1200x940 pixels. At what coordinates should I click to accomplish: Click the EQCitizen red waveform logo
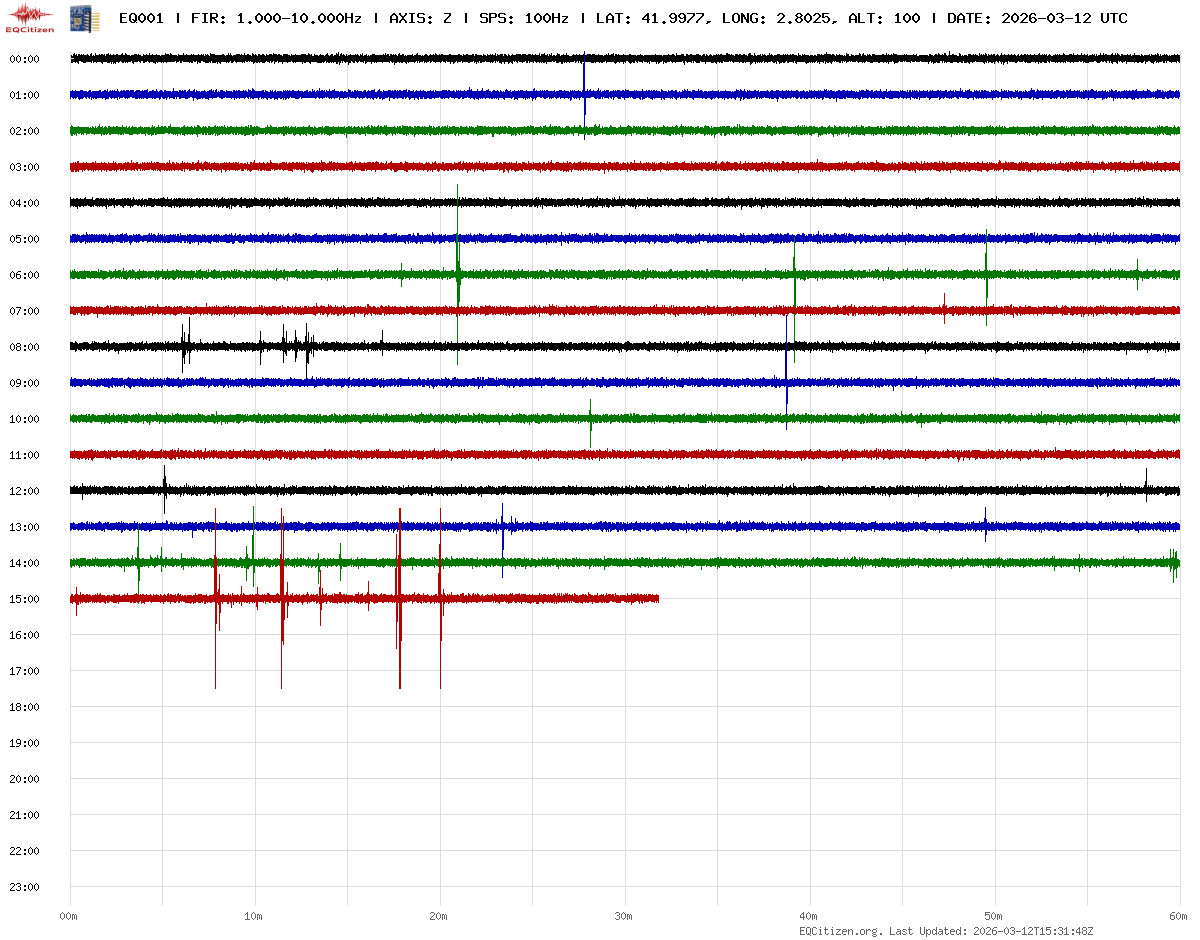coord(31,17)
